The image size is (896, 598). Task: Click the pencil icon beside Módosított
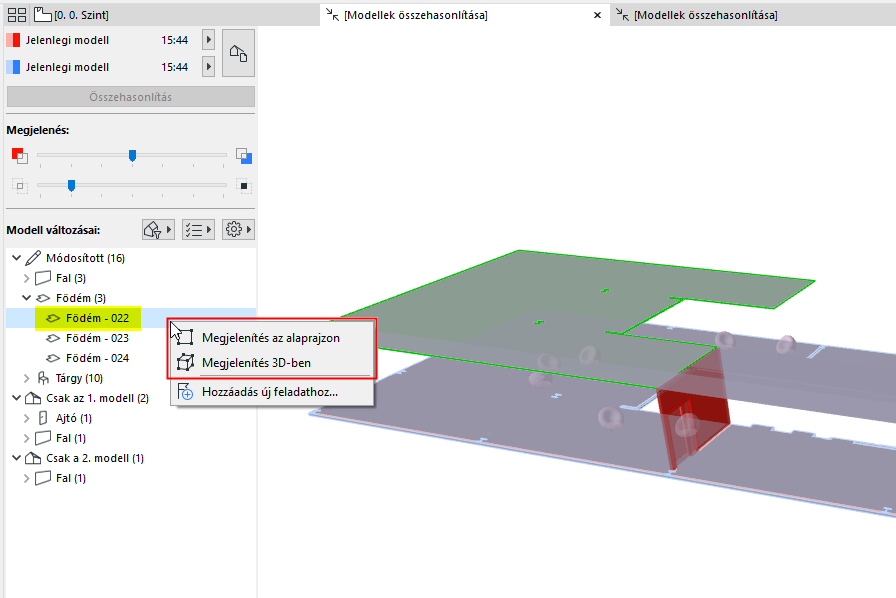pos(33,258)
